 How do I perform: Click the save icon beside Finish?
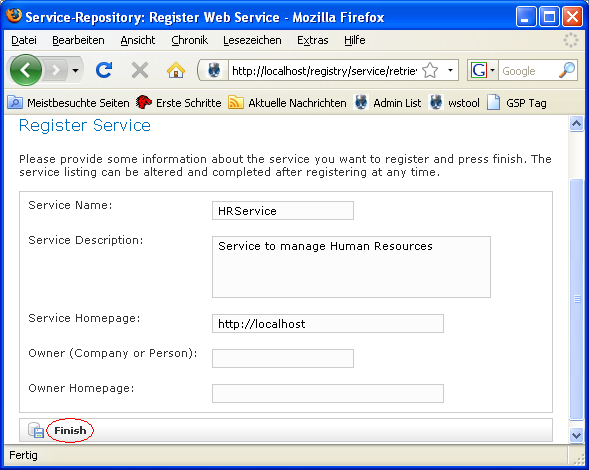click(x=36, y=430)
